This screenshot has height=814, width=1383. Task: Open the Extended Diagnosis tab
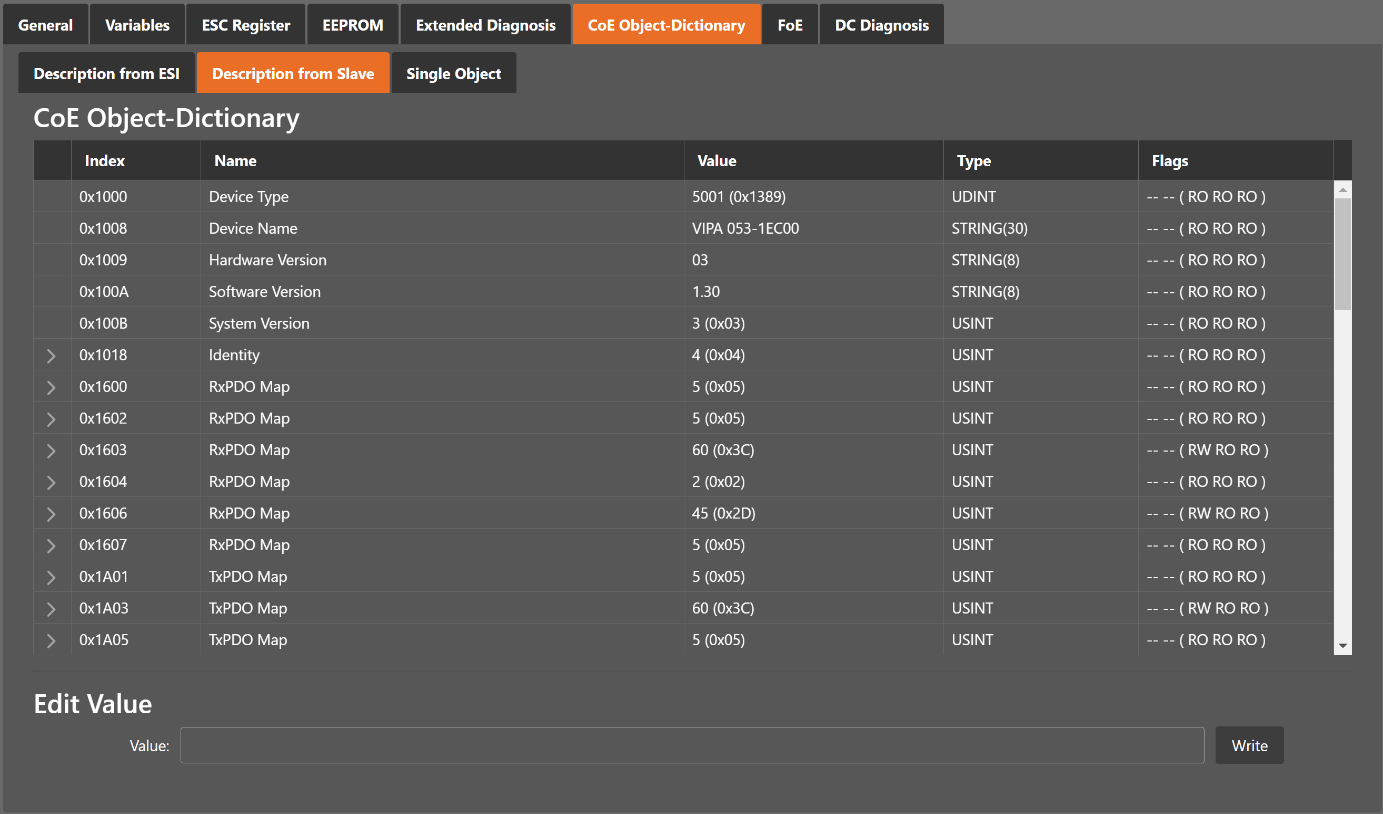(486, 25)
